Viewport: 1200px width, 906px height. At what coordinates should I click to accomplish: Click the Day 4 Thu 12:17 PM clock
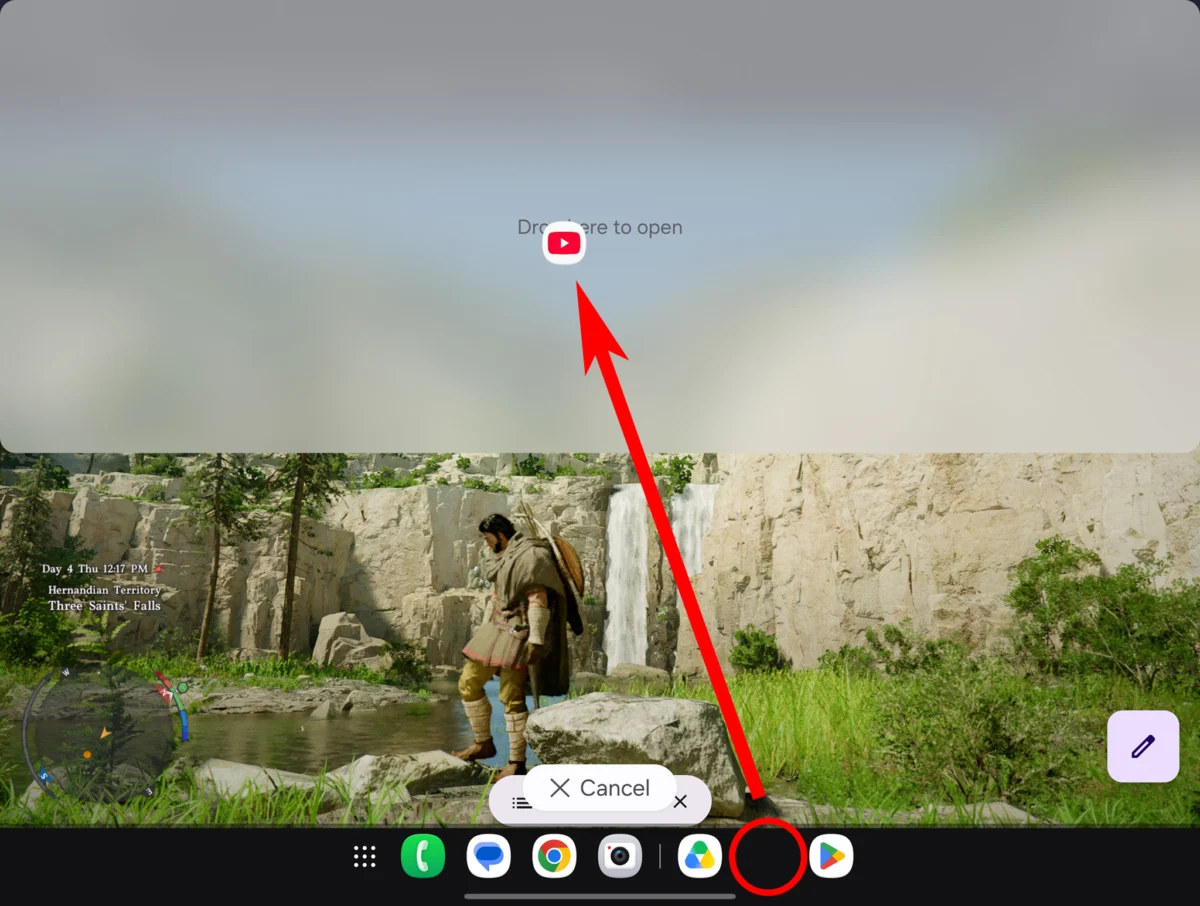pos(95,569)
